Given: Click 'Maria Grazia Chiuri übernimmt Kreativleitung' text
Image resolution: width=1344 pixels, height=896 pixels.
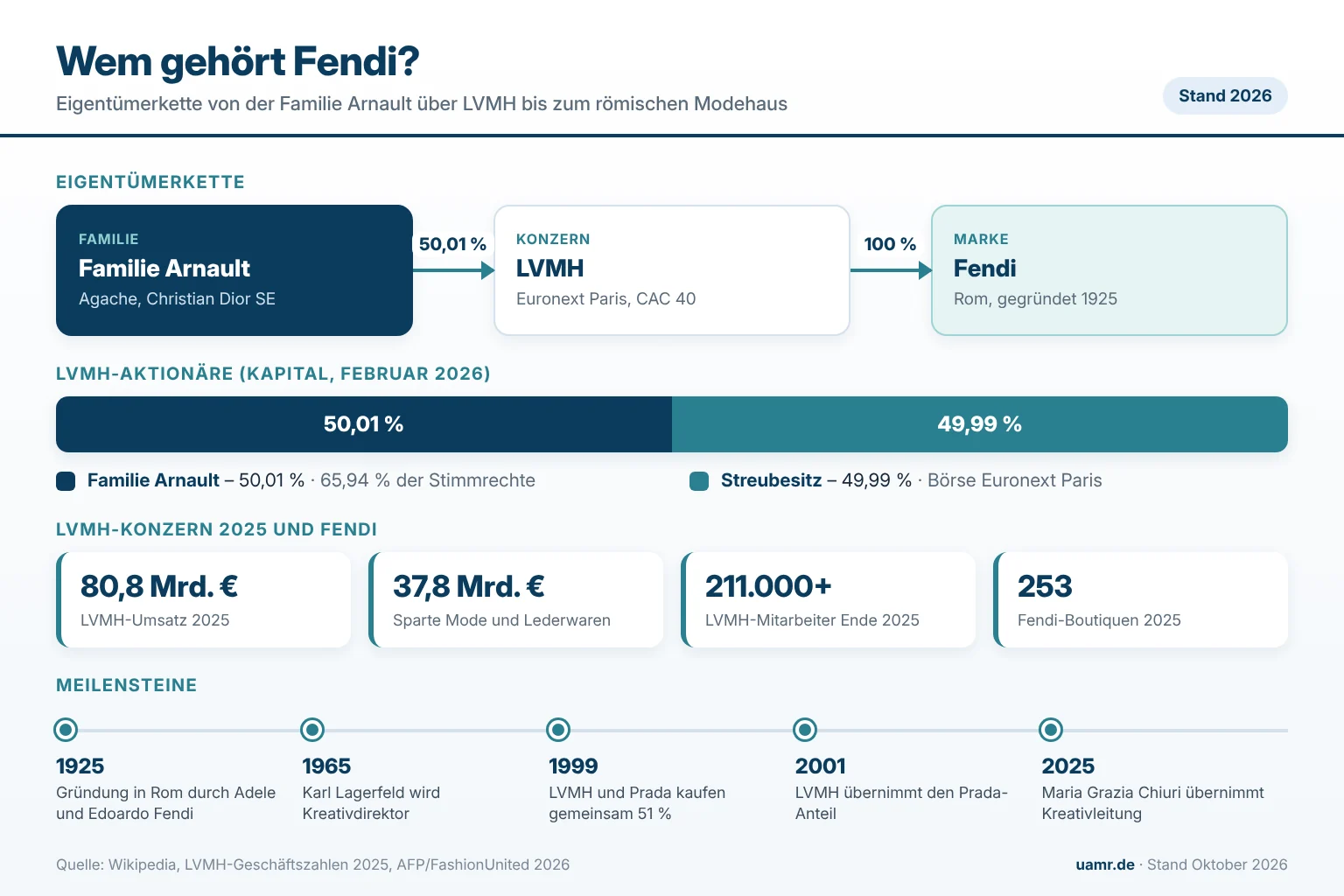Looking at the screenshot, I should tap(1152, 803).
